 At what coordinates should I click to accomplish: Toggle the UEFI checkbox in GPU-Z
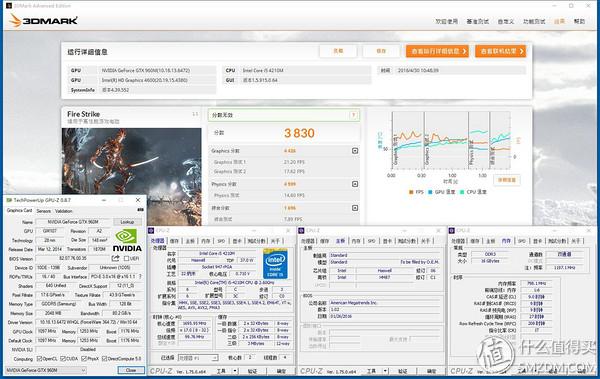click(126, 259)
